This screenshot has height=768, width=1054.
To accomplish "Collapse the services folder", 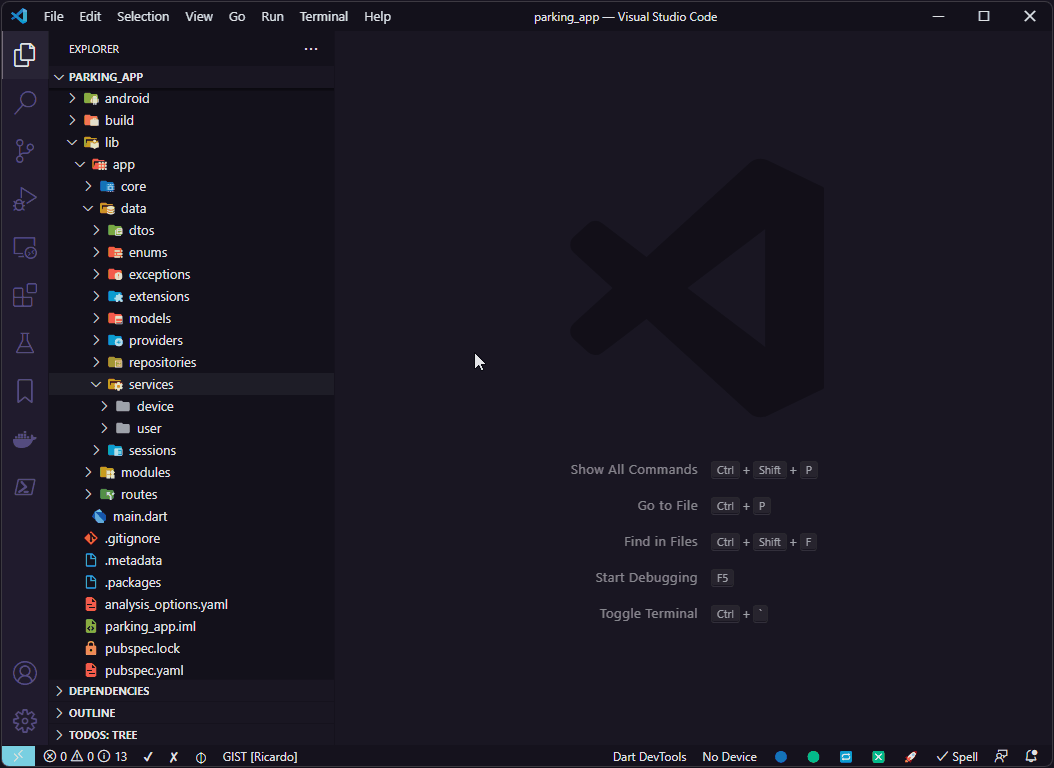I will 192,384.
